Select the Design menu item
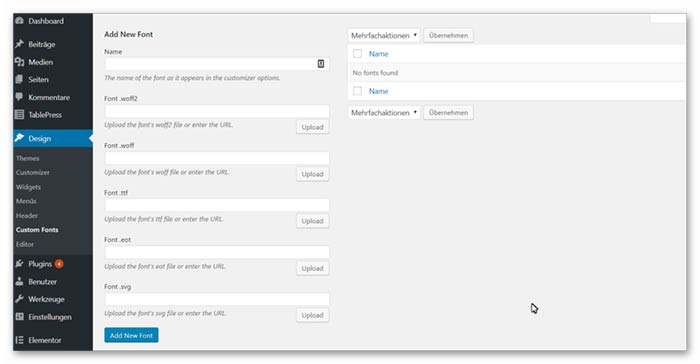 tap(53, 138)
